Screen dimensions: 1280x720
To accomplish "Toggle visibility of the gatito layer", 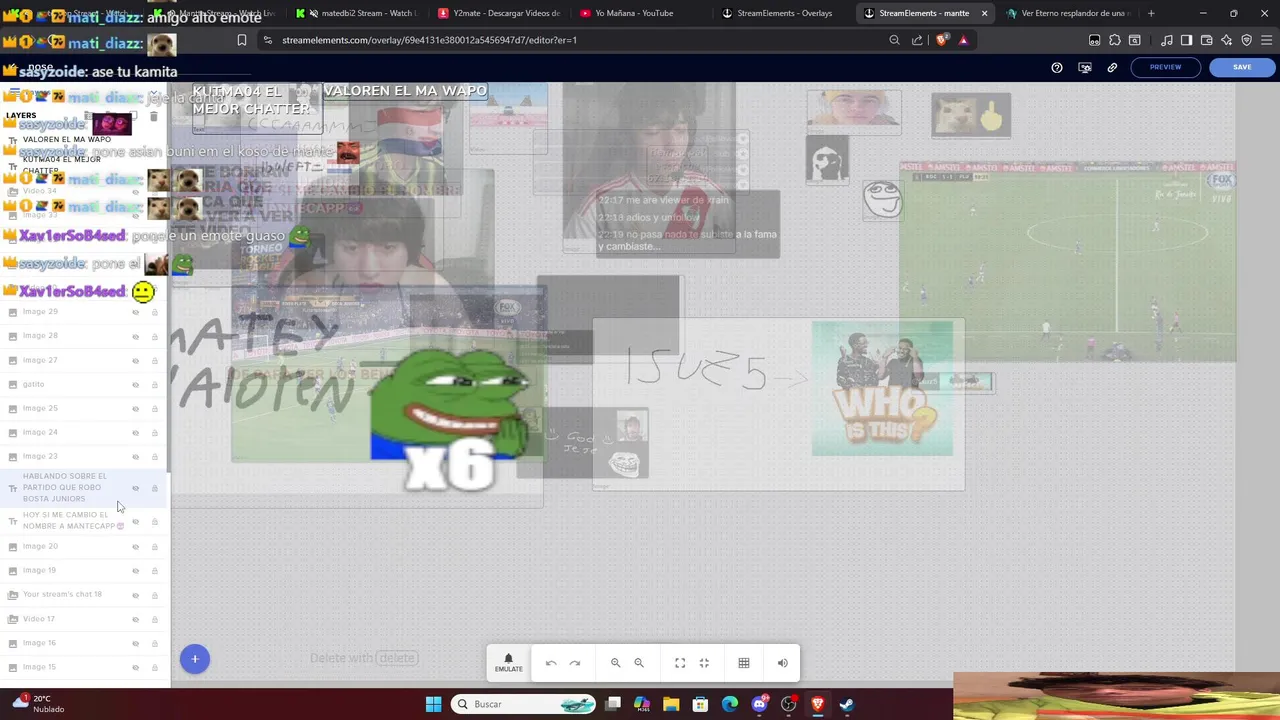I will tap(136, 384).
